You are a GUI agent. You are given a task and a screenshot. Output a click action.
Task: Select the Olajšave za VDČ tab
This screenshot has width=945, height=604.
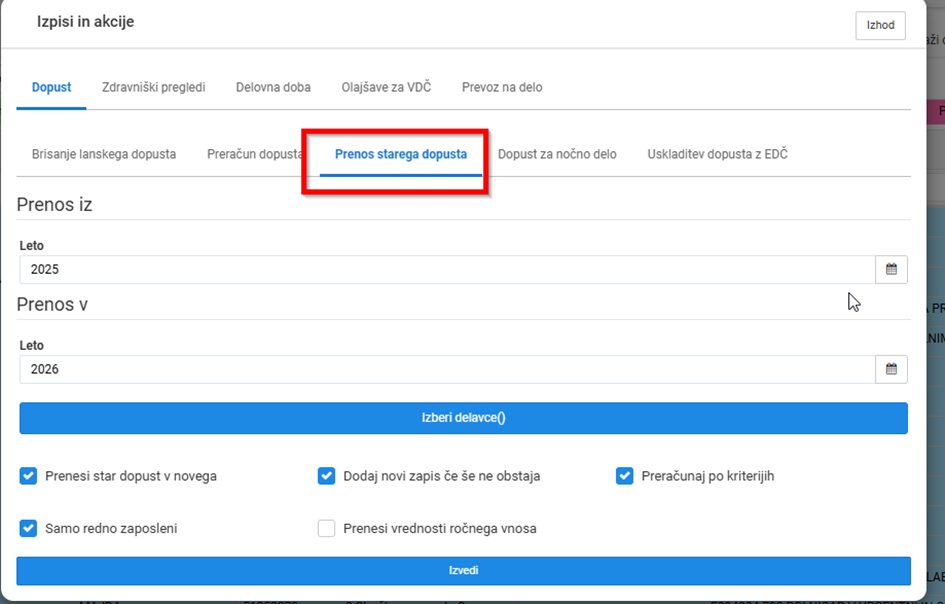click(386, 87)
